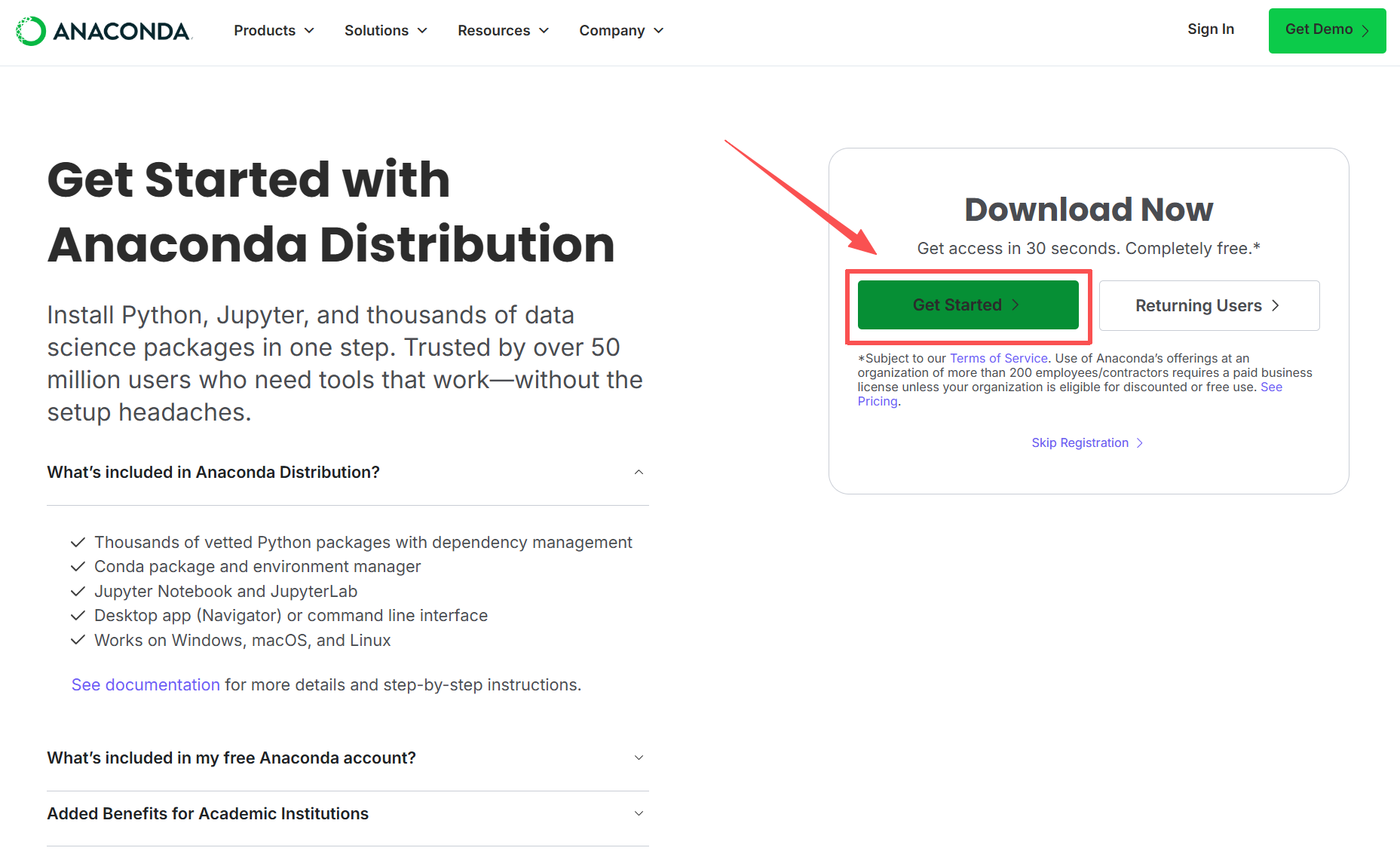Click the Download Now heading
The width and height of the screenshot is (1400, 857).
[1089, 210]
